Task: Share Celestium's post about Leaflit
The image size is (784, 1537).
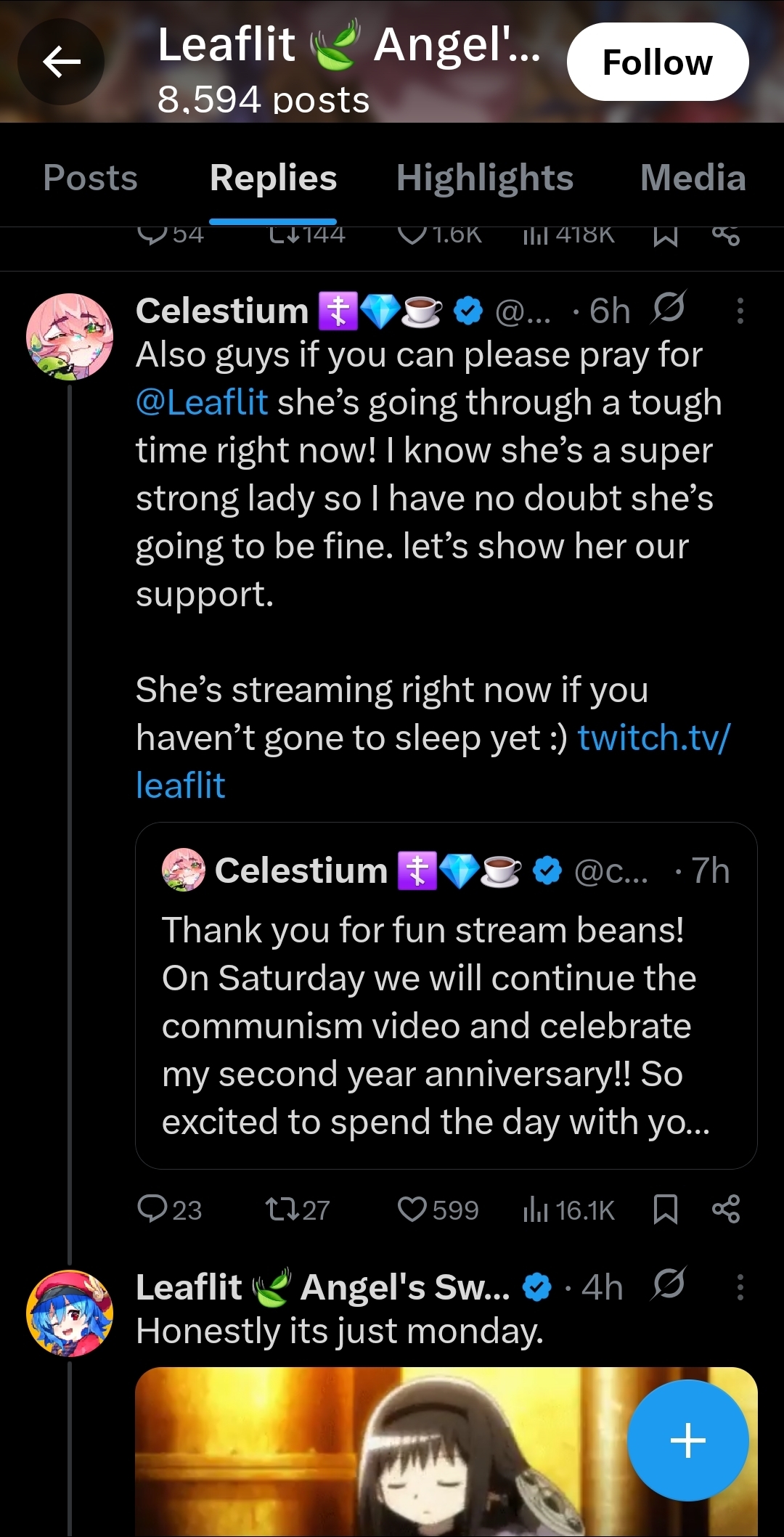Action: click(x=726, y=1210)
